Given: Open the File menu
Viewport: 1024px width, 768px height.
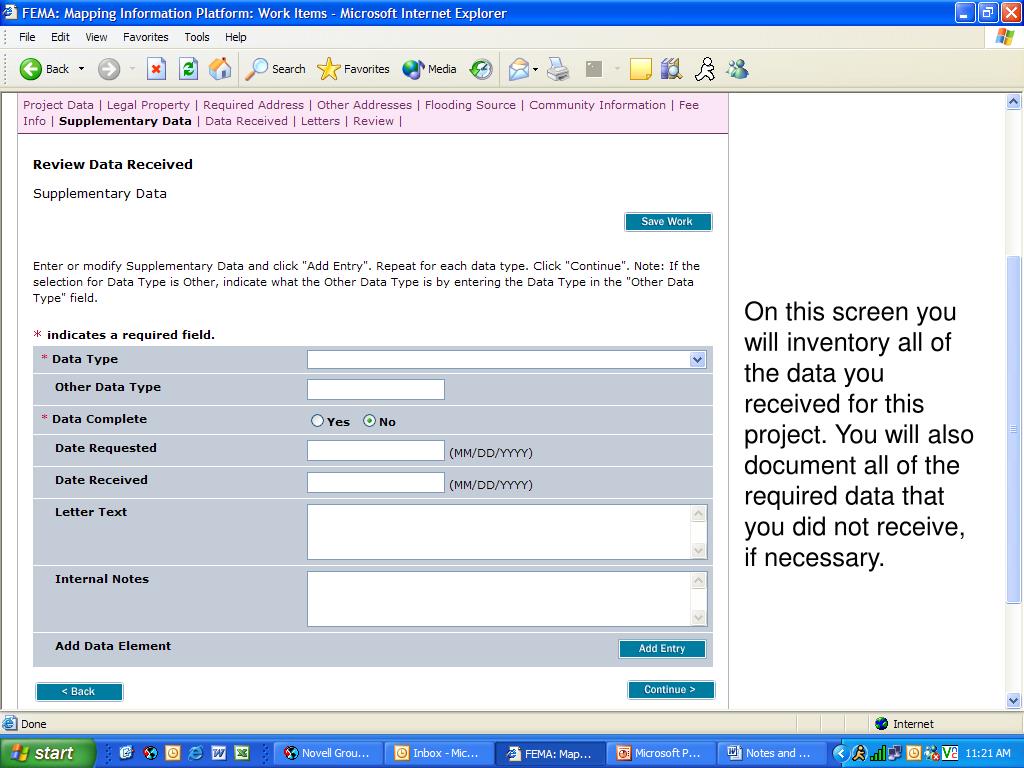Looking at the screenshot, I should coord(27,37).
